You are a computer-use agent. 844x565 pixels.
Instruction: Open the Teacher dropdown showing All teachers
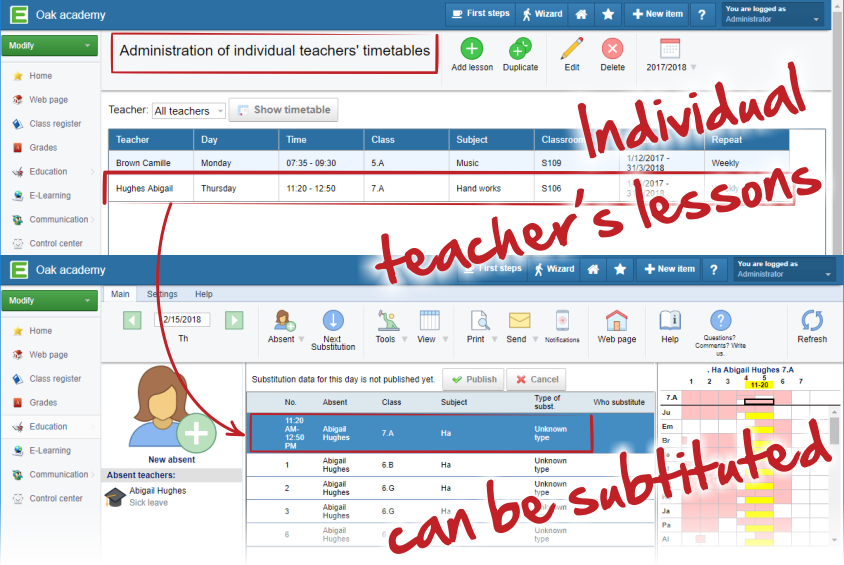point(188,111)
